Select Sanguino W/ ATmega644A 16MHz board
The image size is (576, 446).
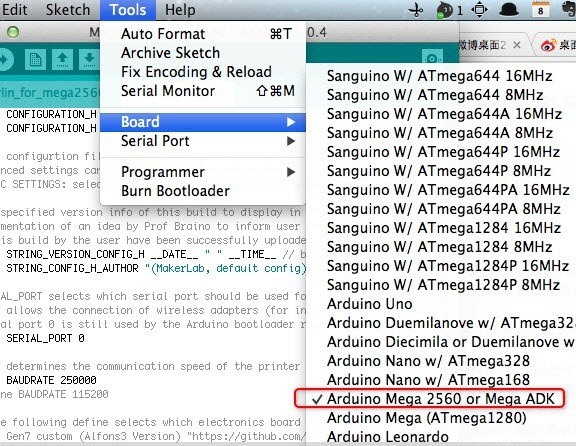click(441, 114)
